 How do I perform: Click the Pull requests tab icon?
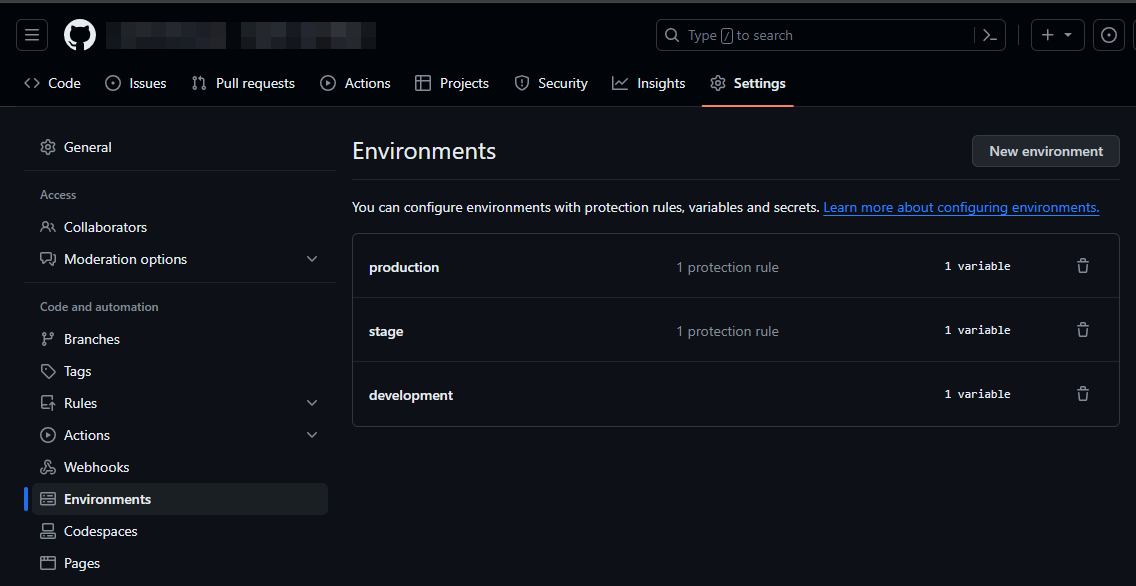199,83
